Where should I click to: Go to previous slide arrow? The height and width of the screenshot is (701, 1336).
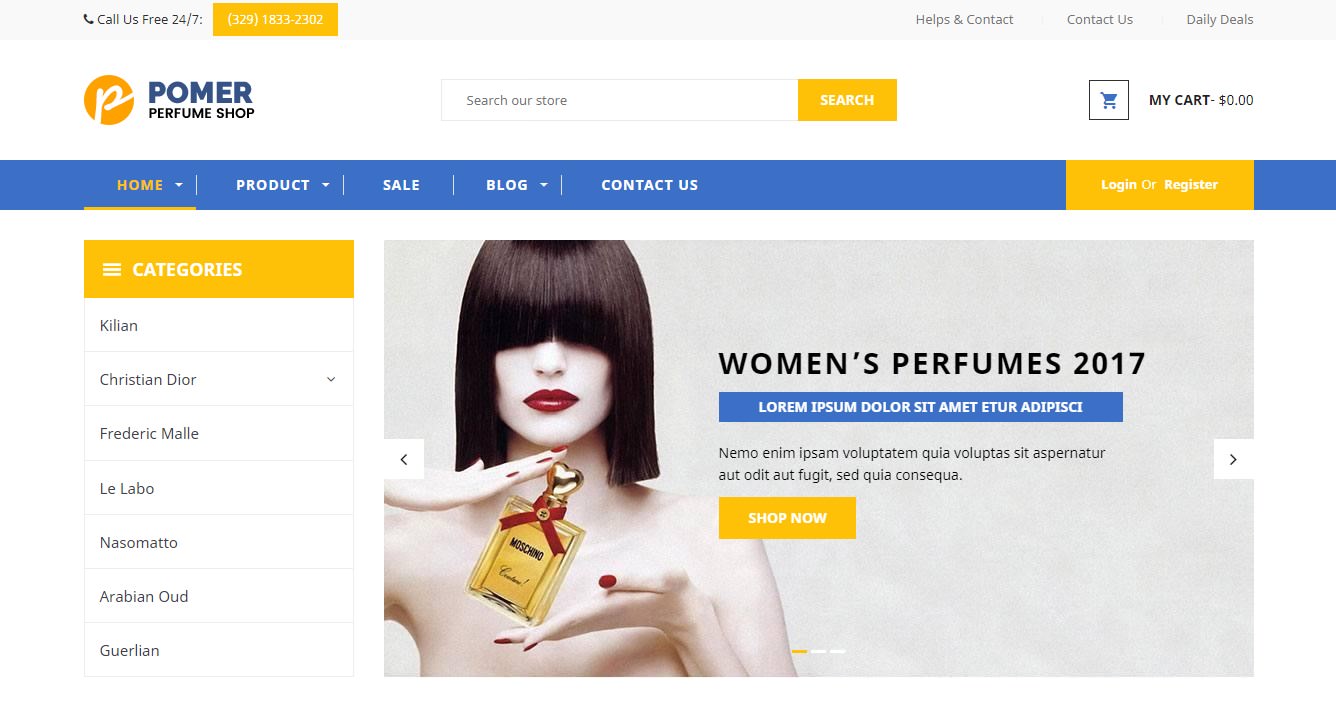pyautogui.click(x=404, y=459)
